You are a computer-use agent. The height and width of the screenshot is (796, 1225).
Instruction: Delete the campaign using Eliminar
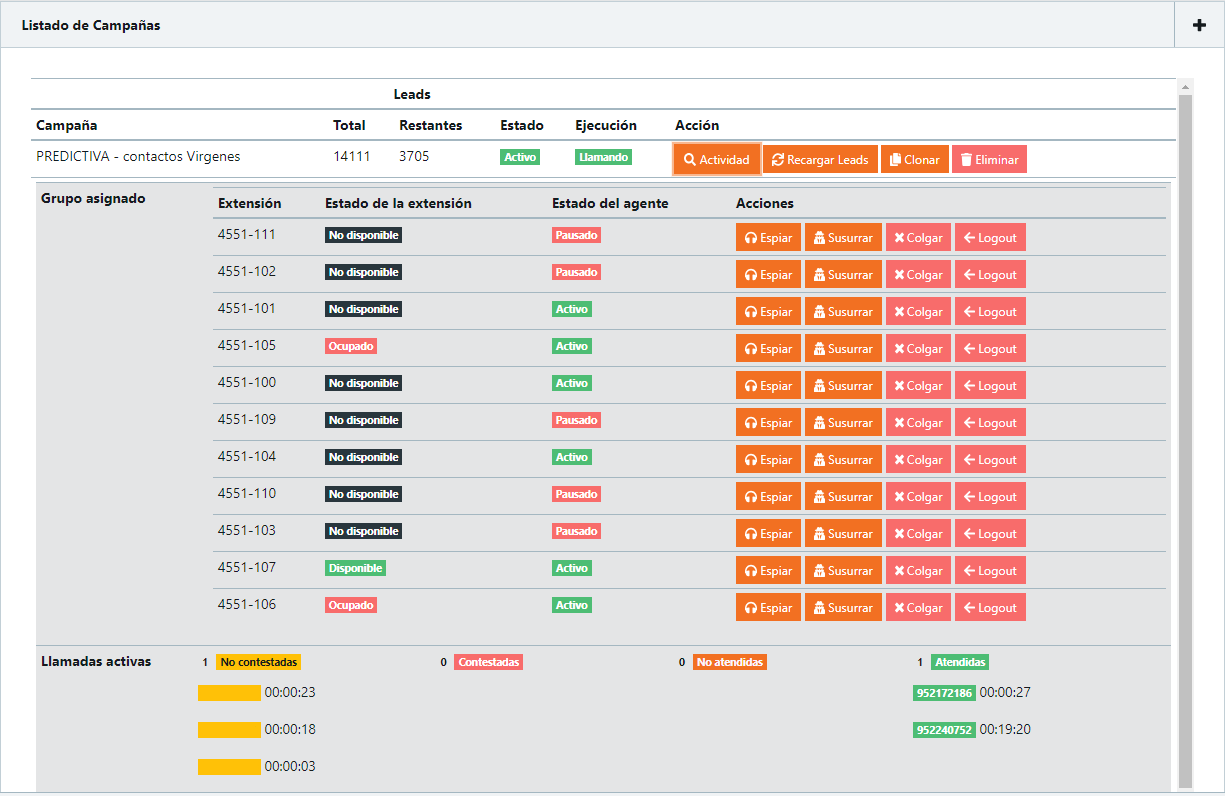tap(989, 160)
